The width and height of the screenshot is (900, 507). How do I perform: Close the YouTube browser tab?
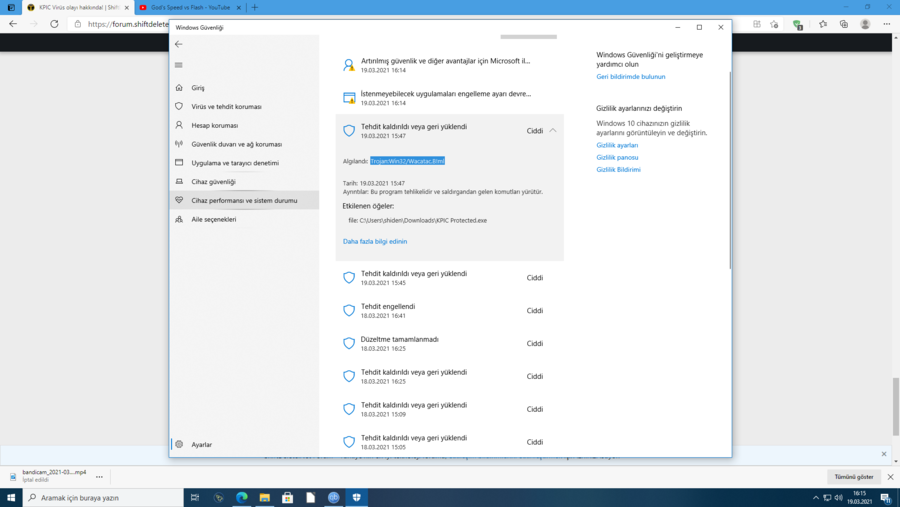coord(239,7)
